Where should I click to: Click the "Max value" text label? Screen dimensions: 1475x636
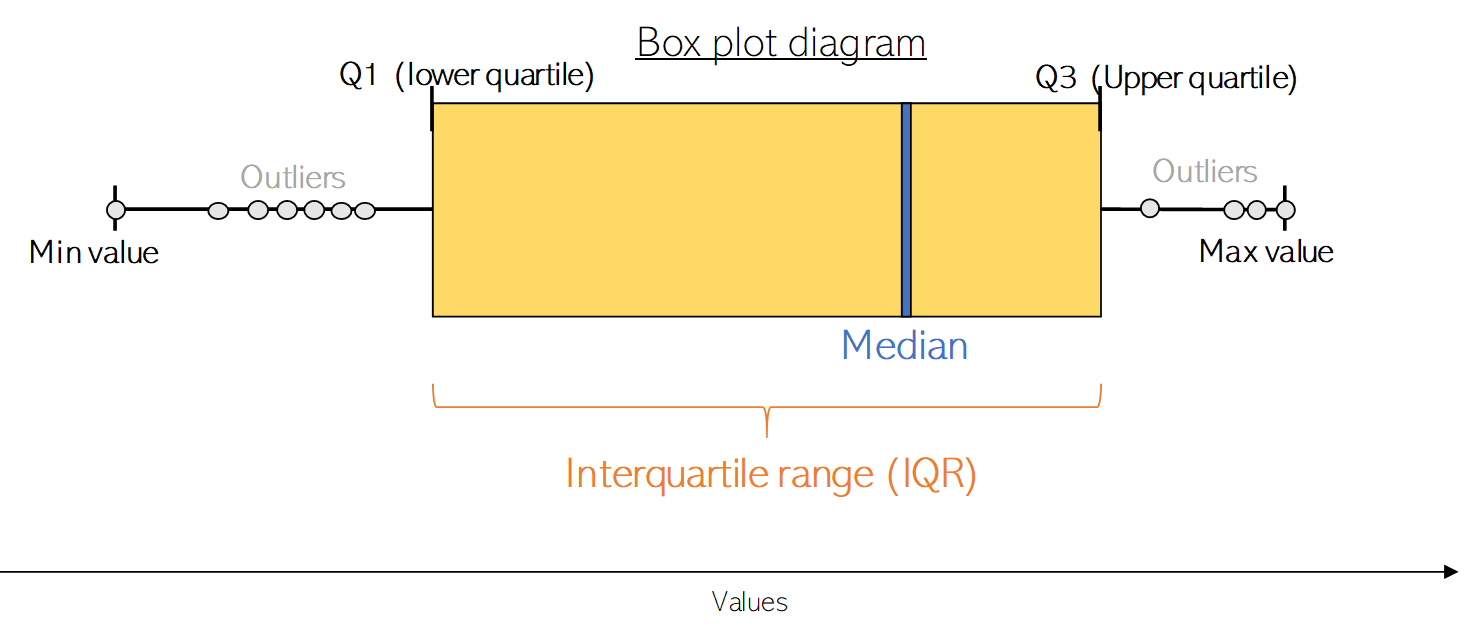coord(1266,251)
